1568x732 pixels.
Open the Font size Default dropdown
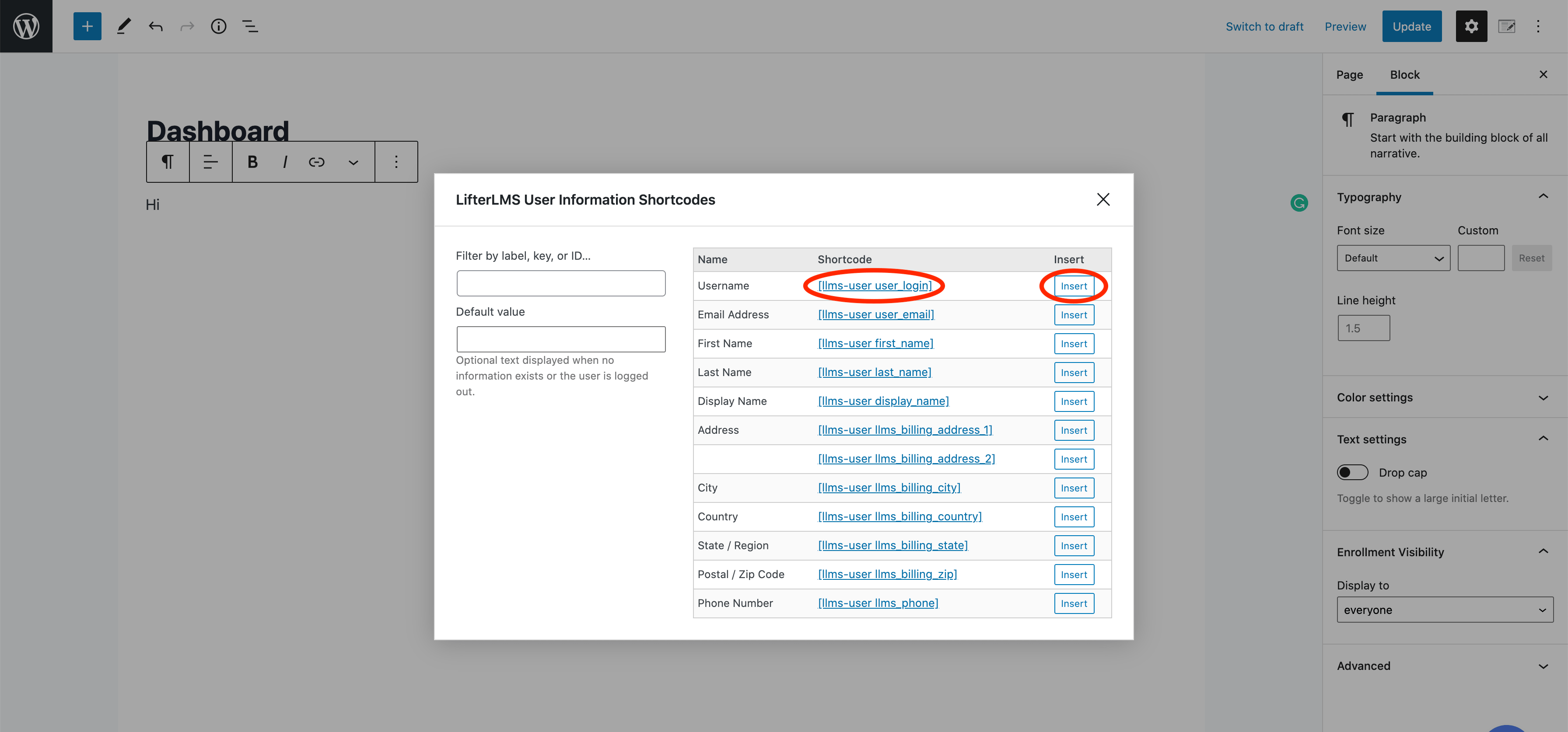pyautogui.click(x=1393, y=258)
